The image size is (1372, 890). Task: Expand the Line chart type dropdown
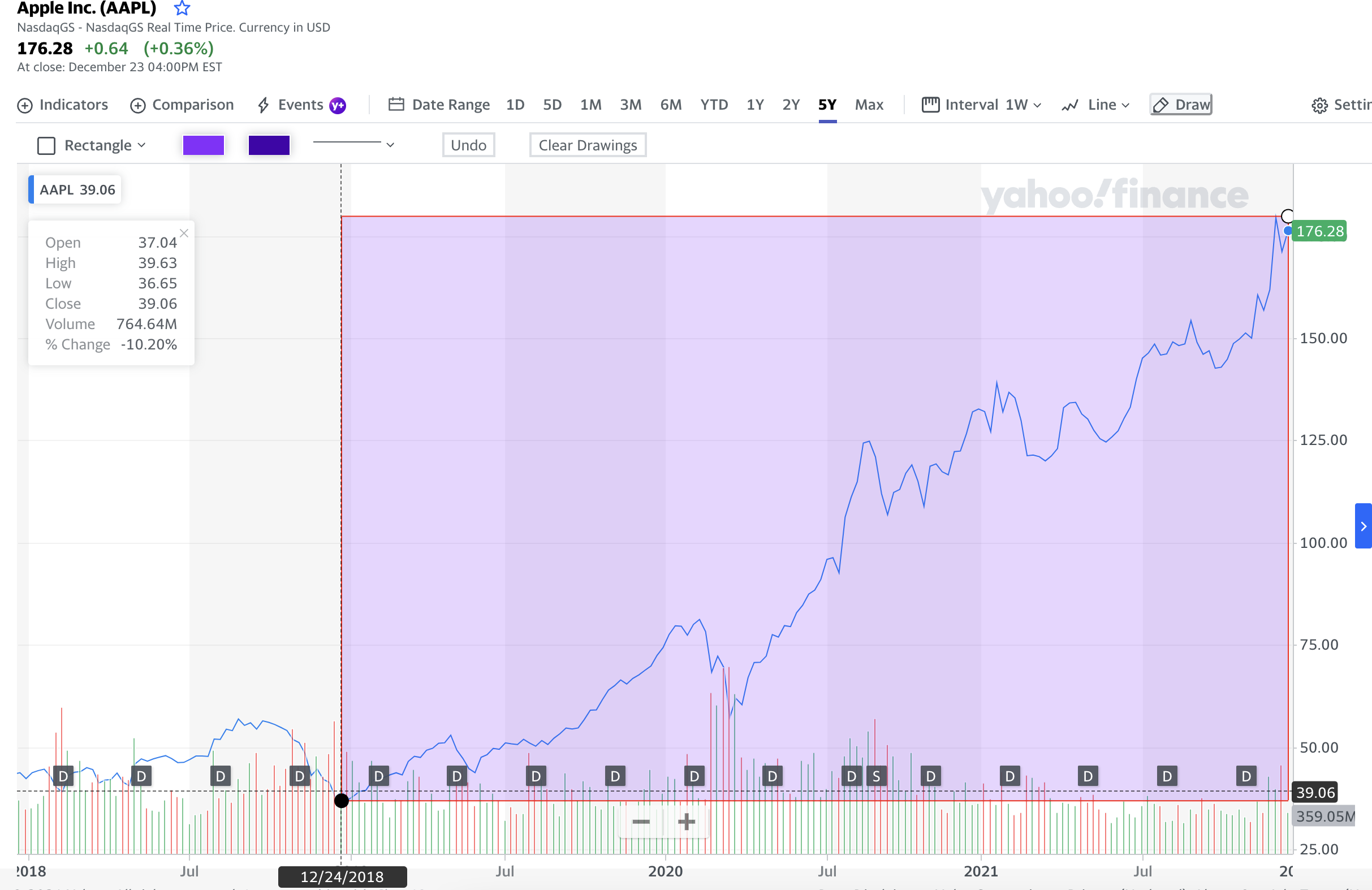coord(1096,105)
